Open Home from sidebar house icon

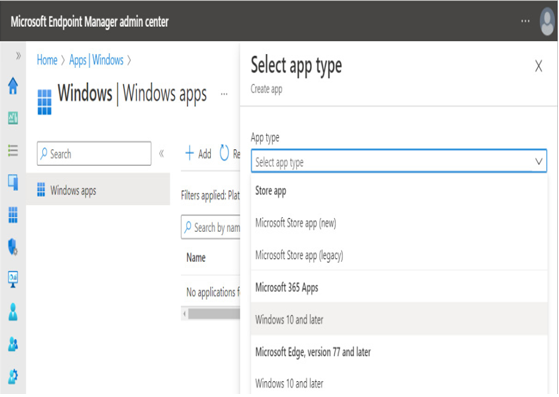pyautogui.click(x=13, y=86)
